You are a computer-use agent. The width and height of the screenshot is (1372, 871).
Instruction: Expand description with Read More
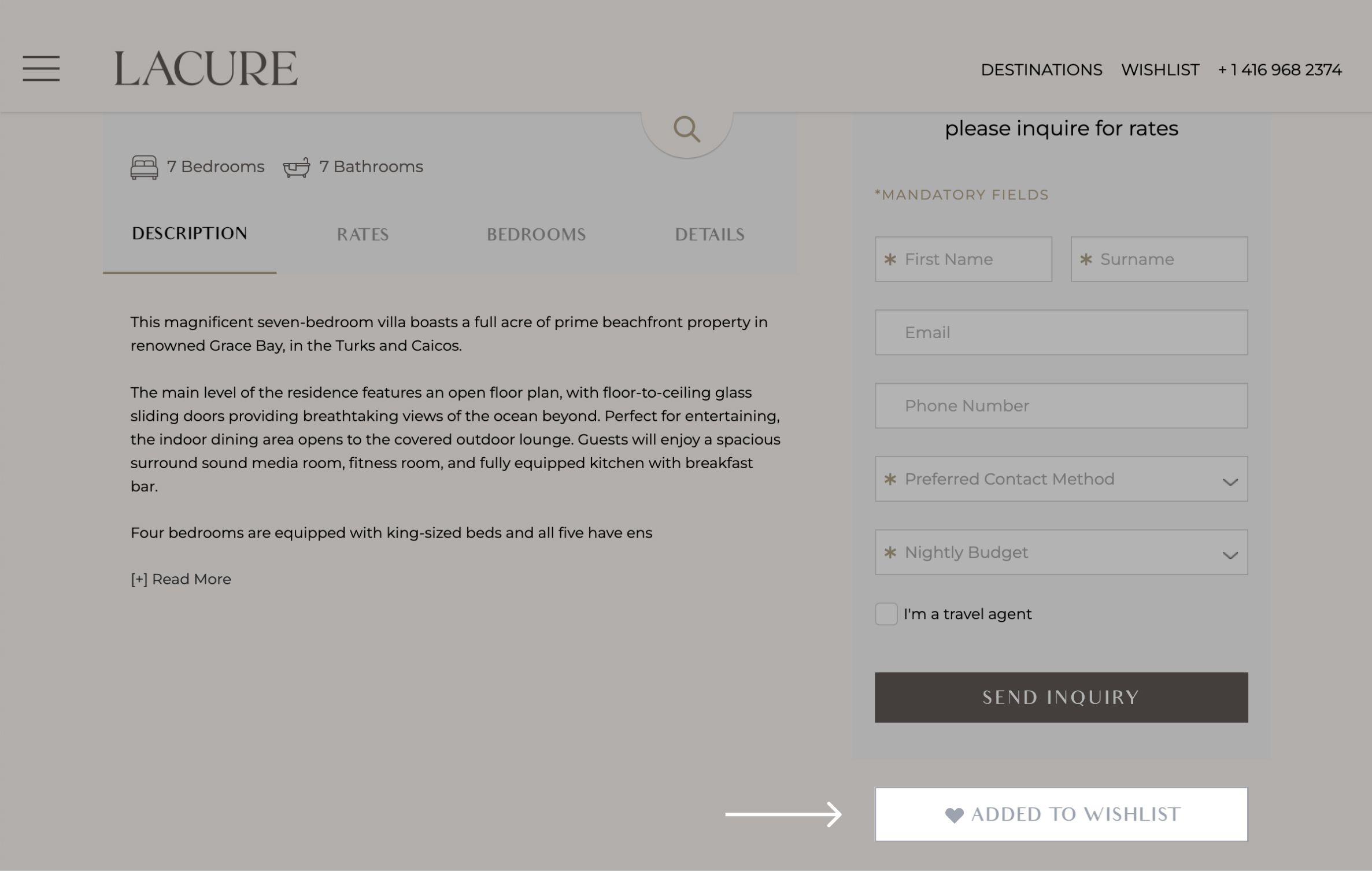click(x=181, y=579)
